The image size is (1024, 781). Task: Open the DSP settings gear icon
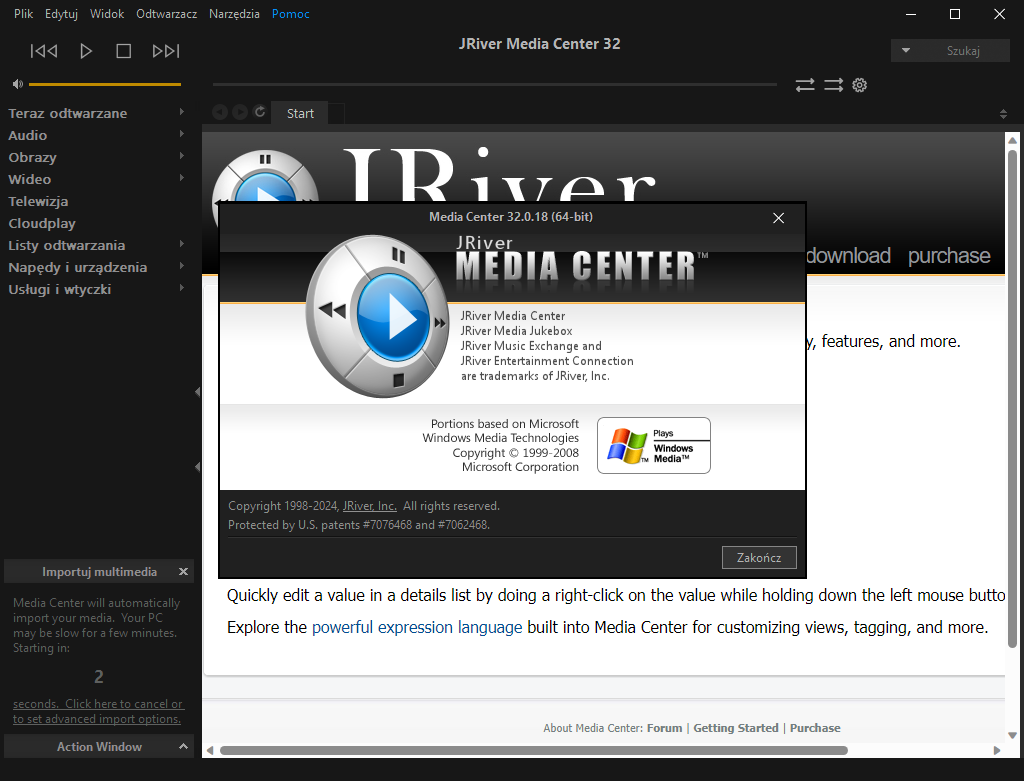859,85
